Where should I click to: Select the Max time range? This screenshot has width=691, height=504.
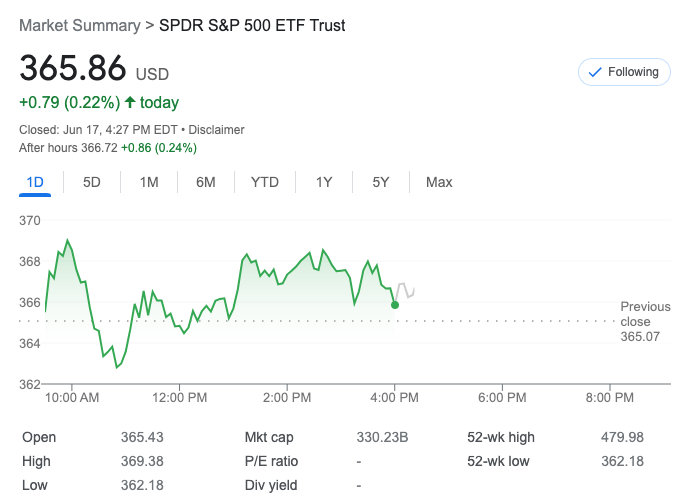click(x=439, y=182)
